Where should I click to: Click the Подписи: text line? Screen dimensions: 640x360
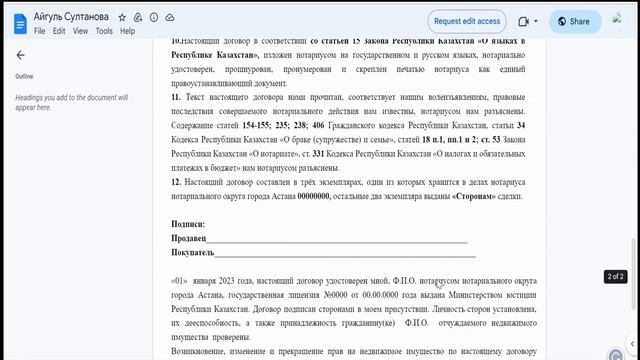(x=188, y=224)
